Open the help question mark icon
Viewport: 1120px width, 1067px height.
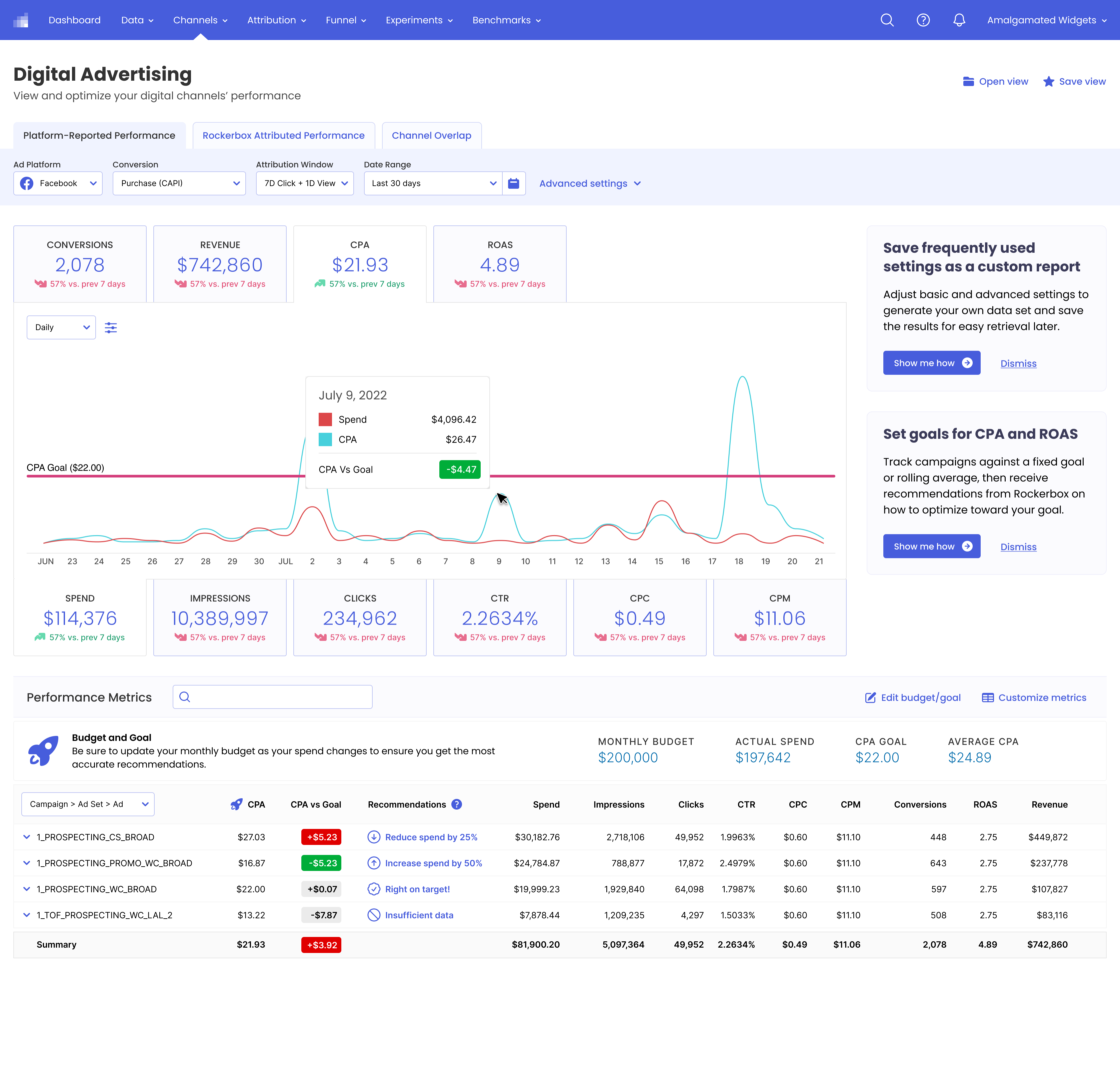pyautogui.click(x=923, y=20)
